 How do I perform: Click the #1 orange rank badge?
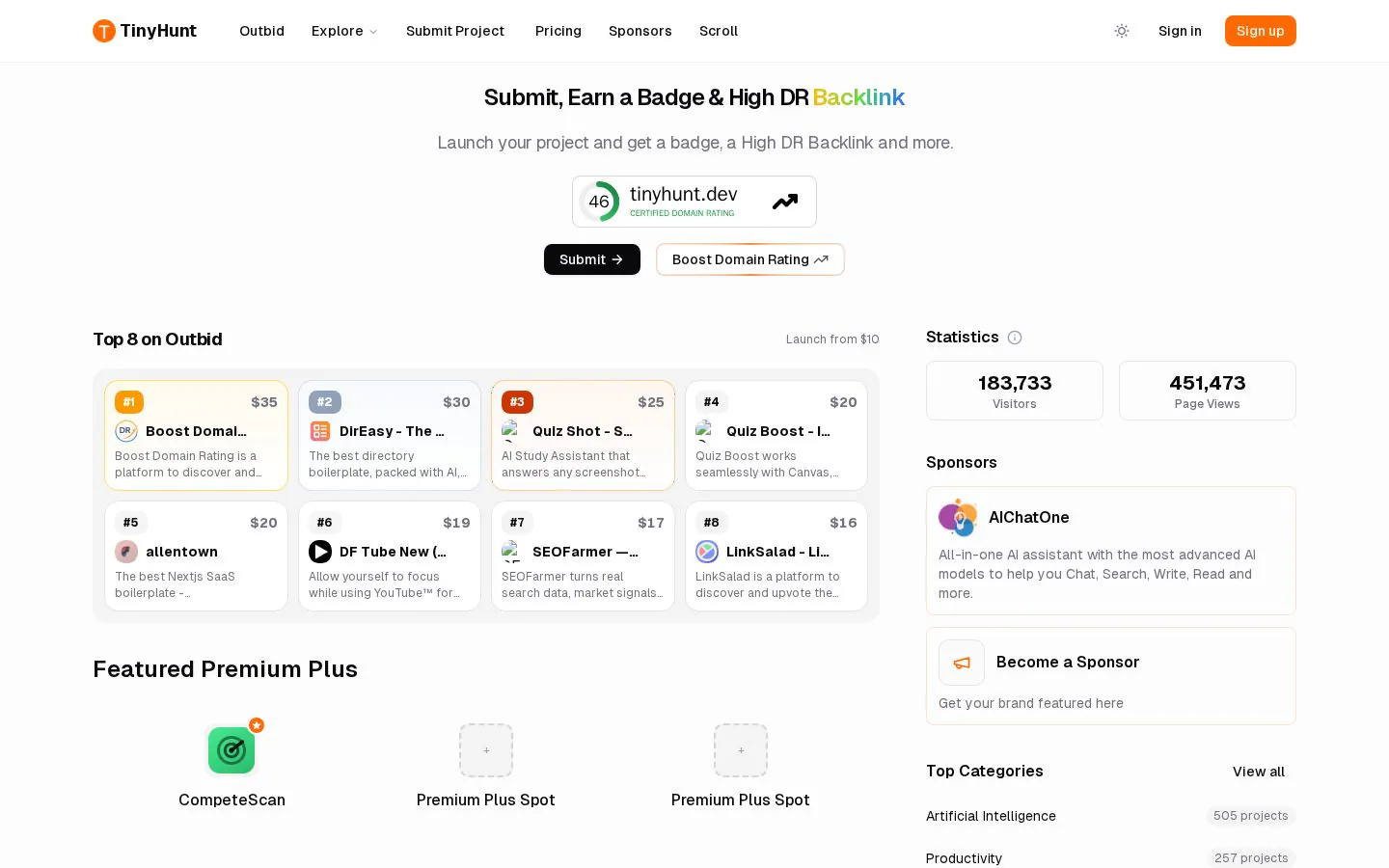(x=129, y=402)
